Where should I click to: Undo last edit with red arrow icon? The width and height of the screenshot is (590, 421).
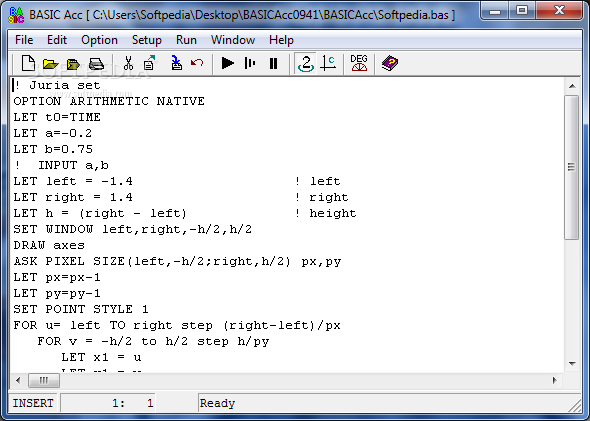(x=197, y=63)
